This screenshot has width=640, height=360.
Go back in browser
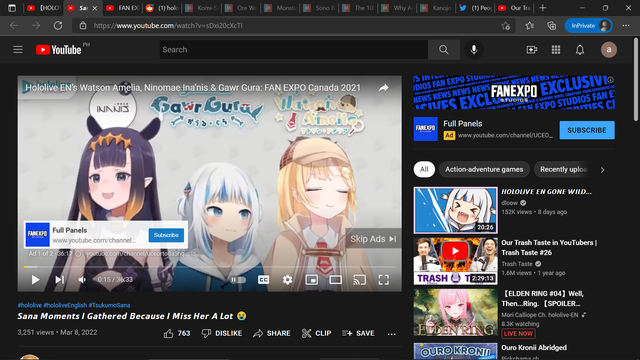pos(14,26)
